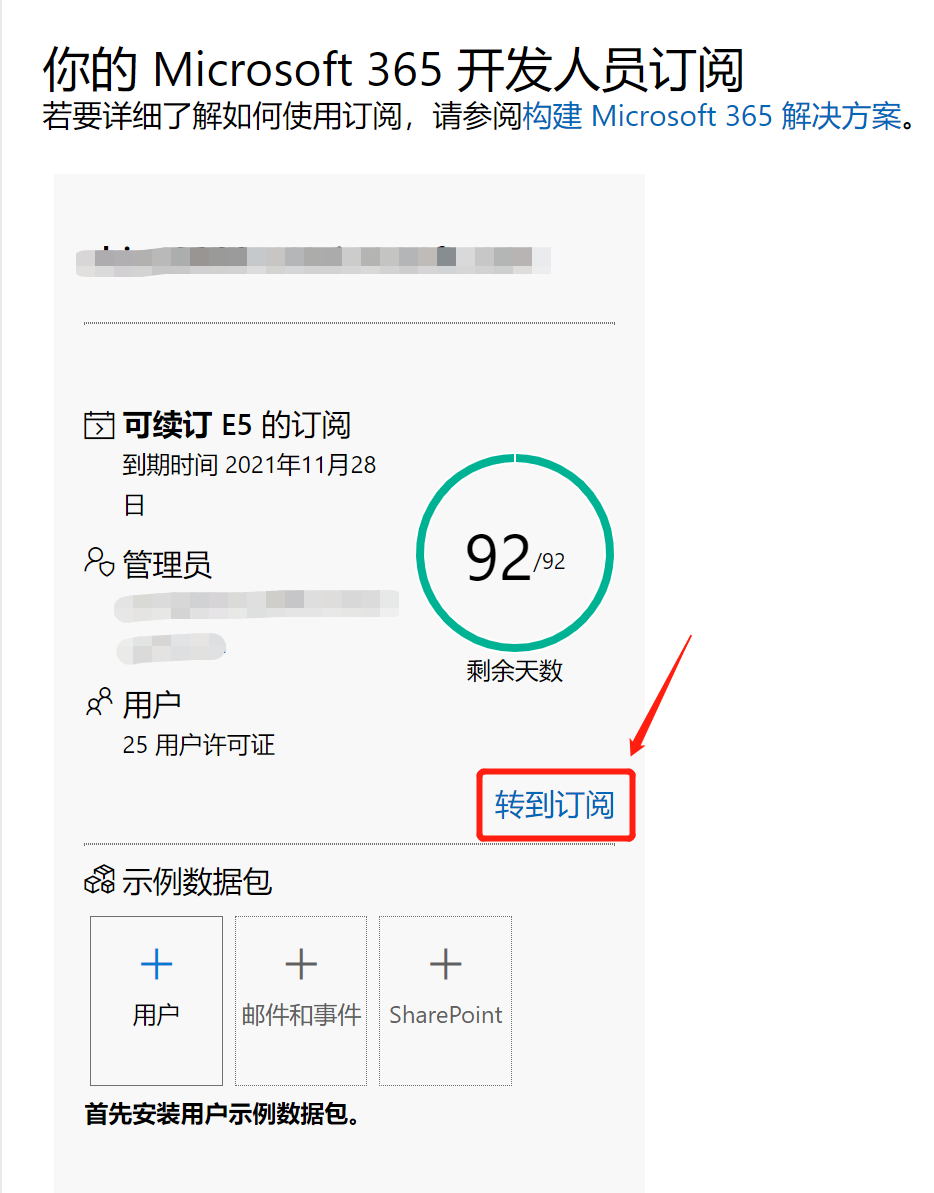
Task: Select the 用户 sample data pack tile
Action: pyautogui.click(x=157, y=1001)
